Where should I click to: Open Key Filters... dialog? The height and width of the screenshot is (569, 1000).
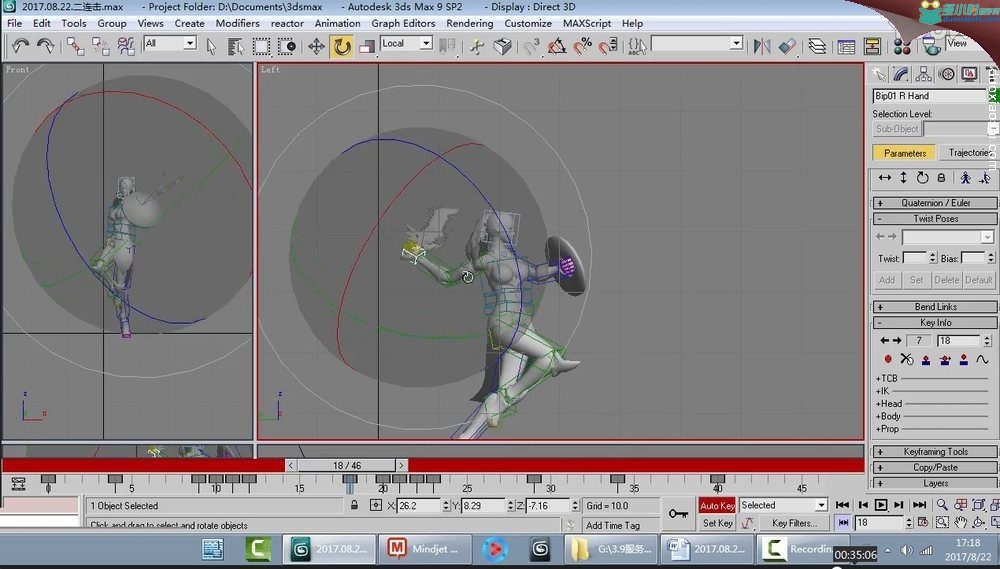pos(794,523)
